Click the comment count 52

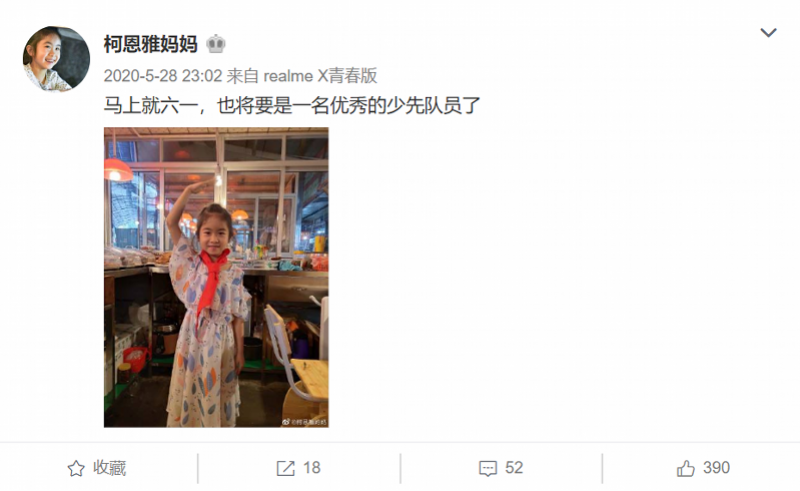[x=514, y=468]
